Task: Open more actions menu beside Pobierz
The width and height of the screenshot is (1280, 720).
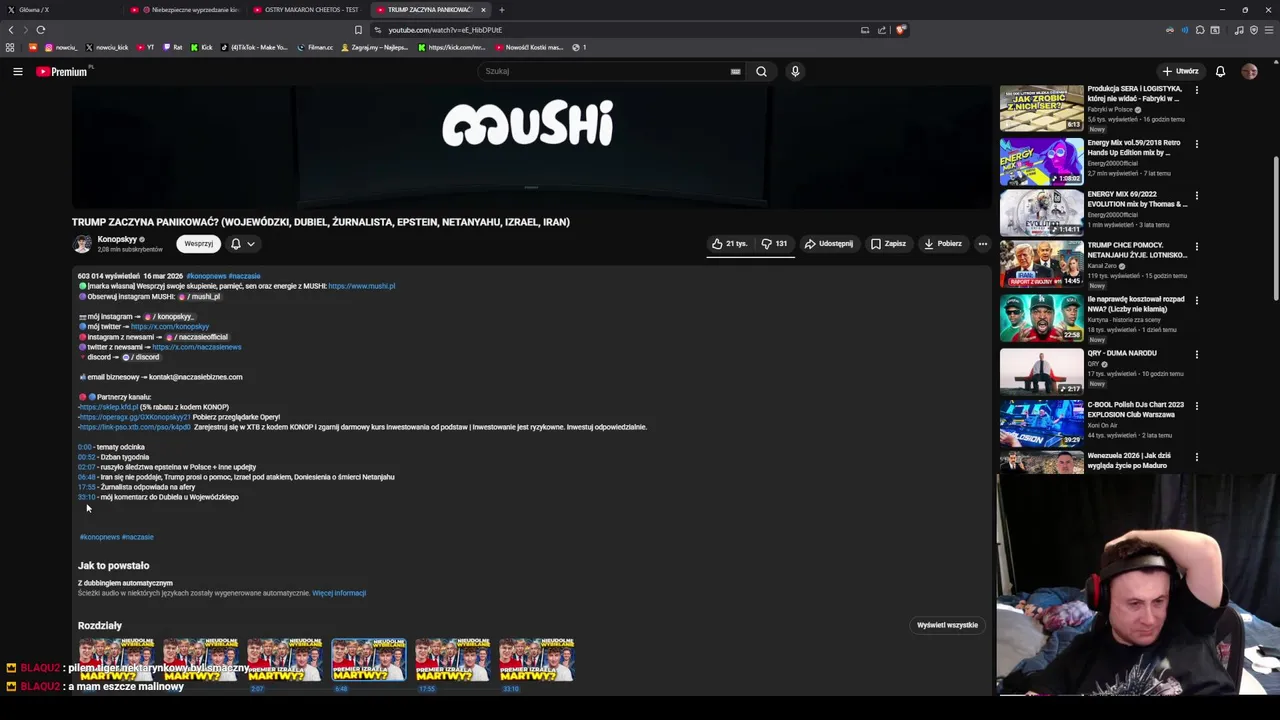Action: tap(982, 244)
